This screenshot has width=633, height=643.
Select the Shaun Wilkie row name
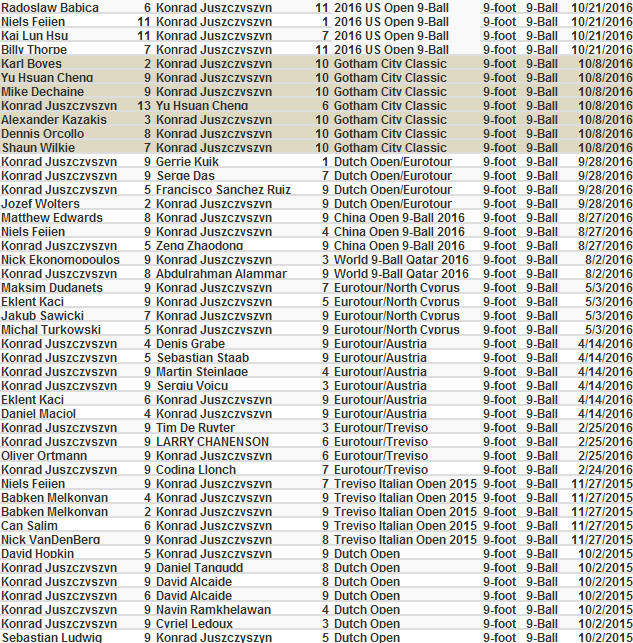pyautogui.click(x=38, y=147)
